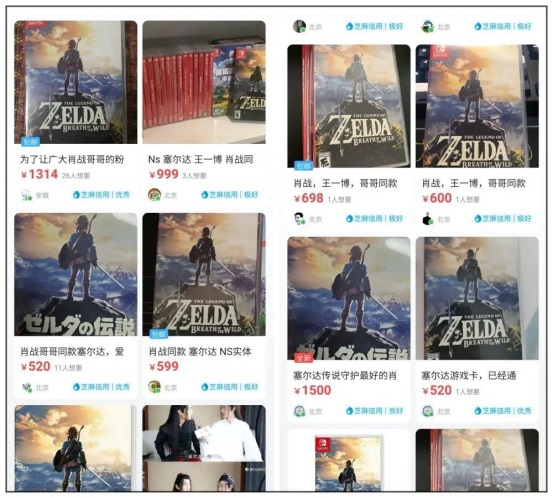Click 芝麻信用 良好 badge under ¥1500 listing
Viewport: 553px width, 498px height.
(374, 411)
